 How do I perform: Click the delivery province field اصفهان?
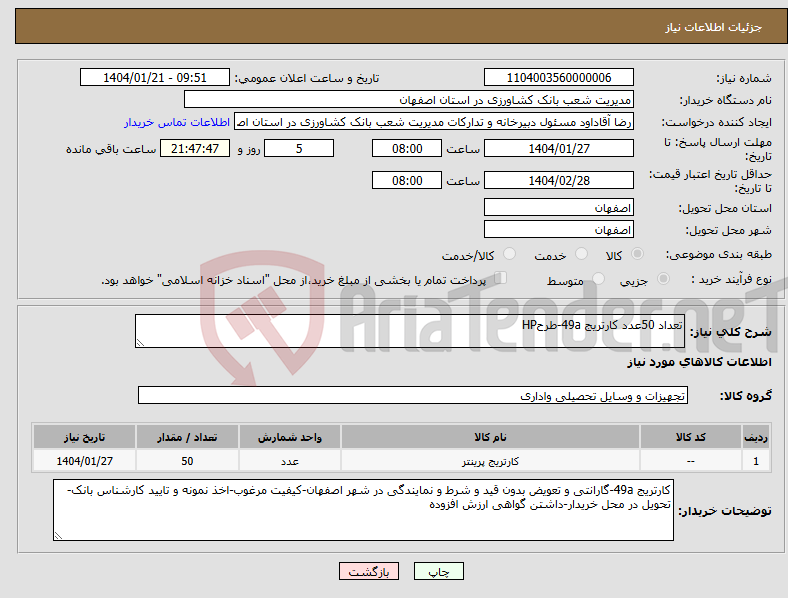pos(558,207)
